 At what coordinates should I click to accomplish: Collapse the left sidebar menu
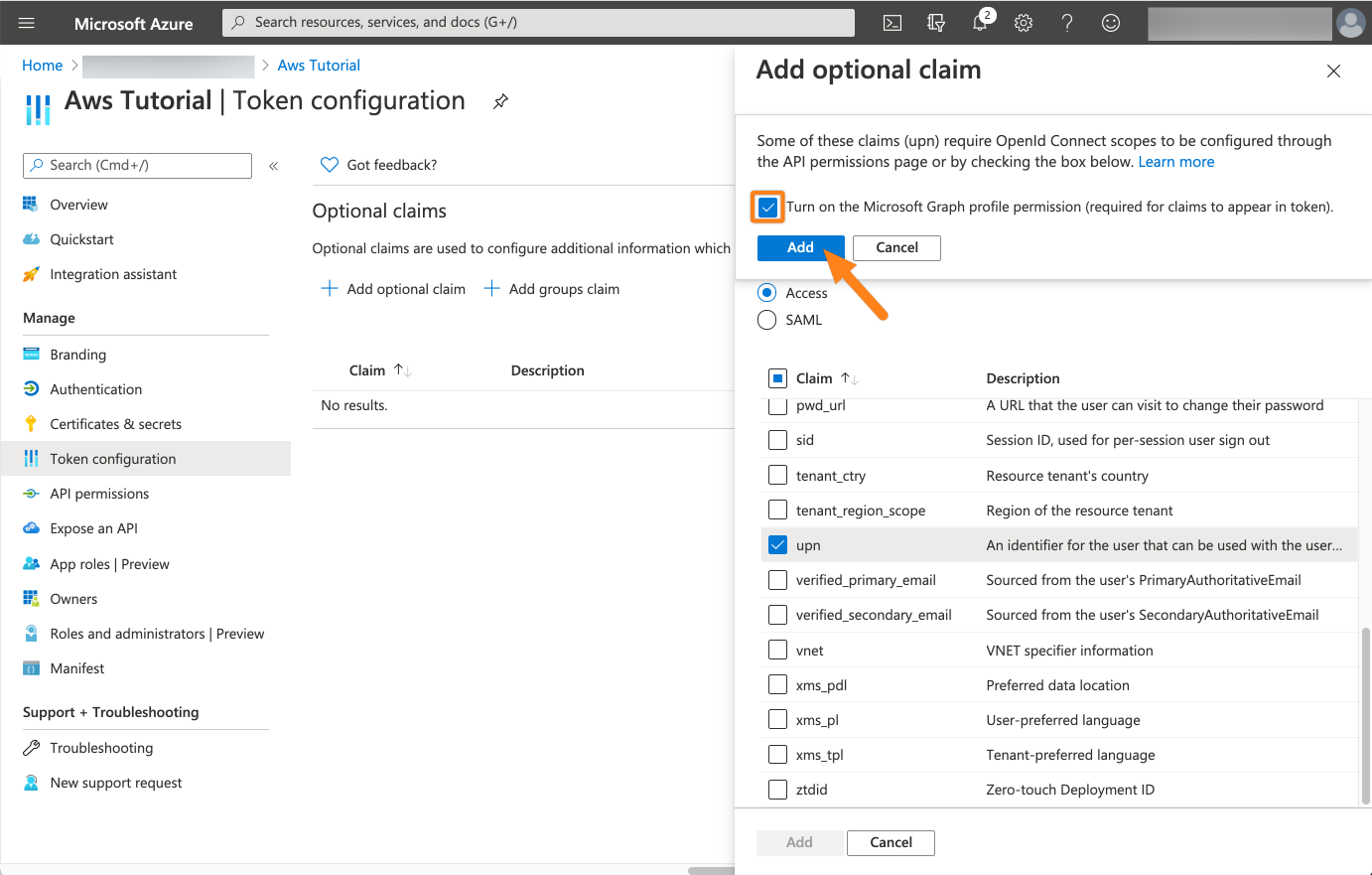[x=273, y=166]
